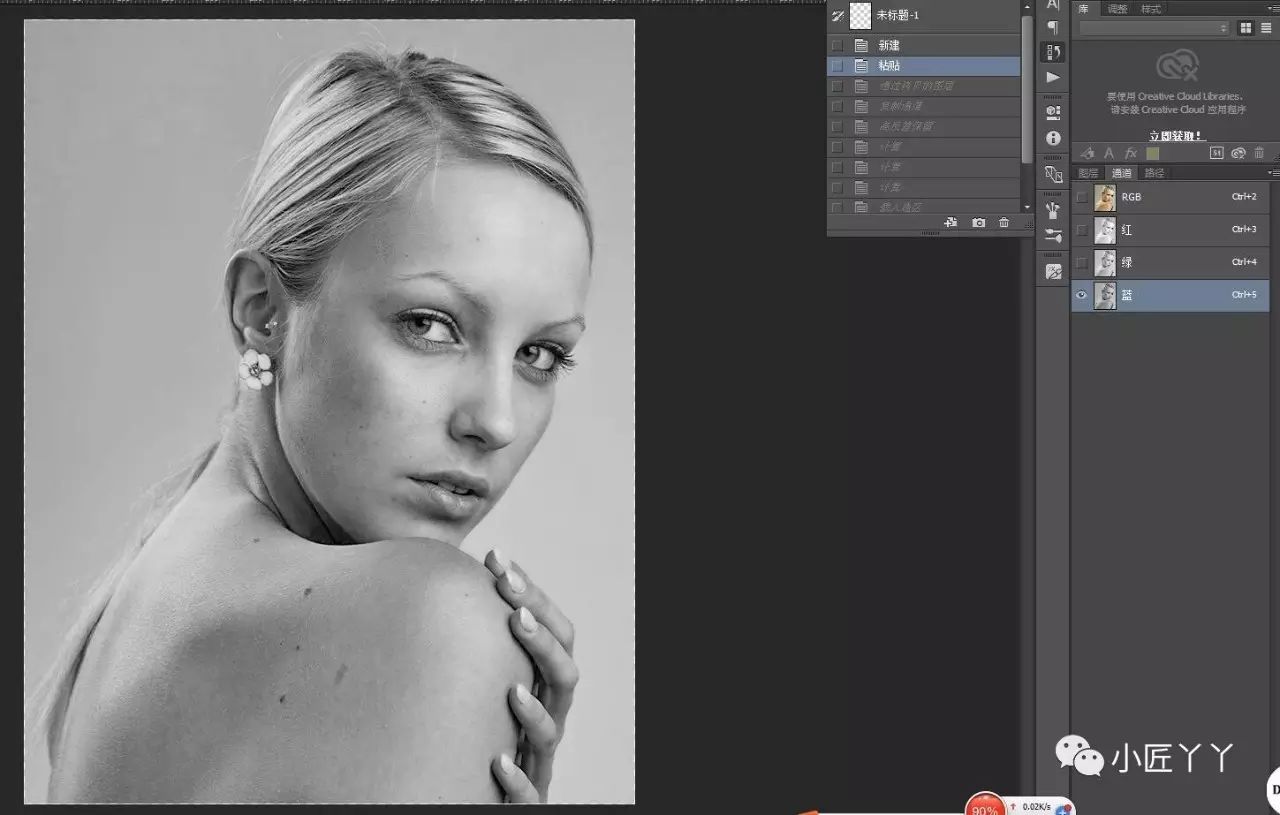Set history brush source for 通过拷贝的图层 state
Viewport: 1280px width, 815px height.
tap(837, 86)
